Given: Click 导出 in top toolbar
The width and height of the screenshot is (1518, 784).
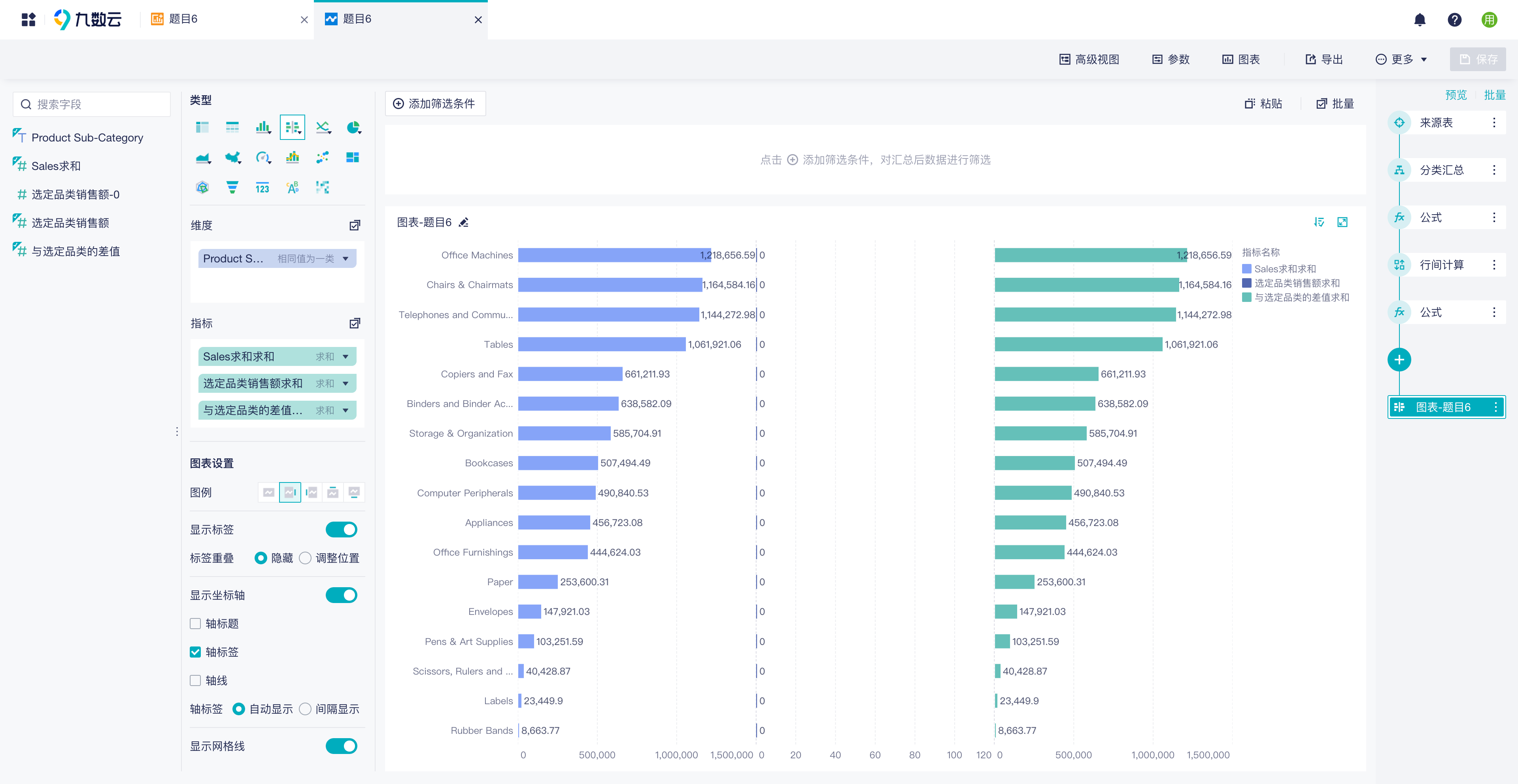Looking at the screenshot, I should [1324, 59].
